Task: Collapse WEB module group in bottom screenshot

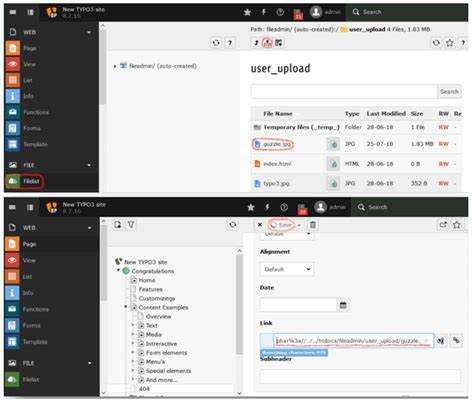Action: pyautogui.click(x=90, y=228)
